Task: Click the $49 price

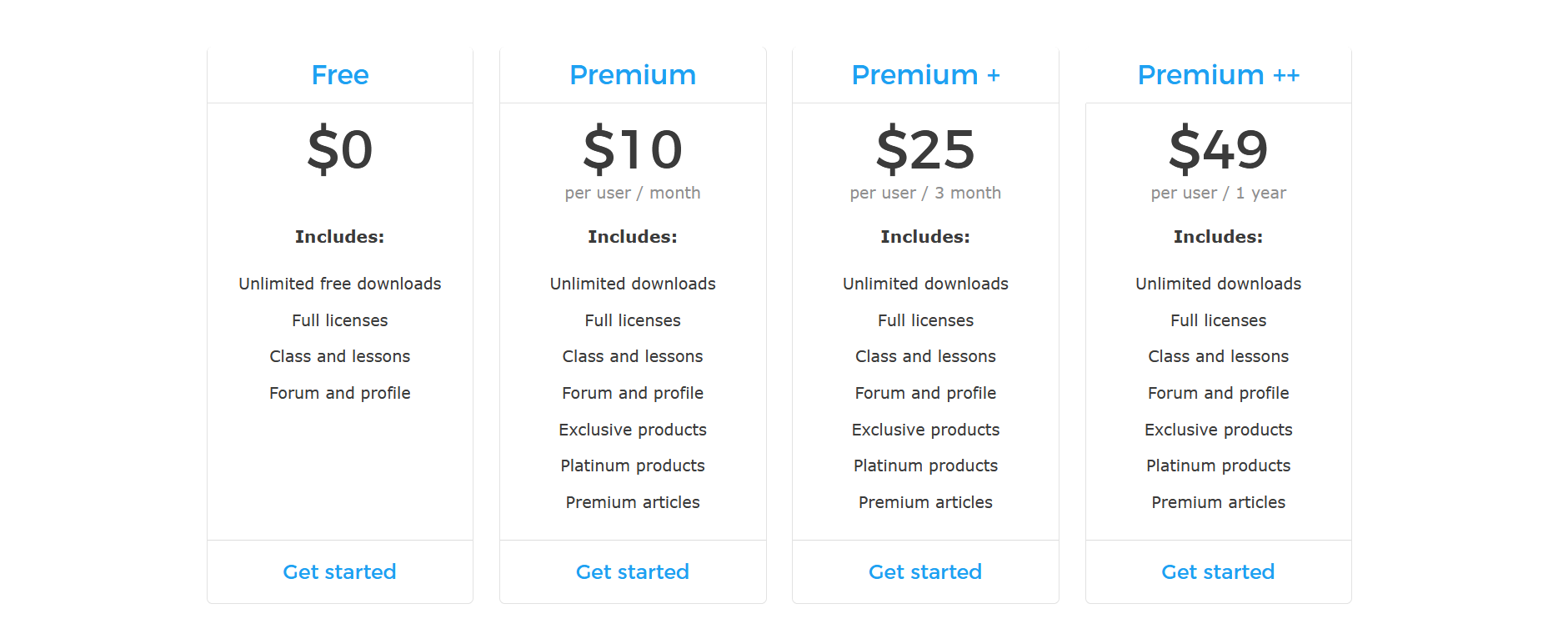Action: pos(1218,150)
